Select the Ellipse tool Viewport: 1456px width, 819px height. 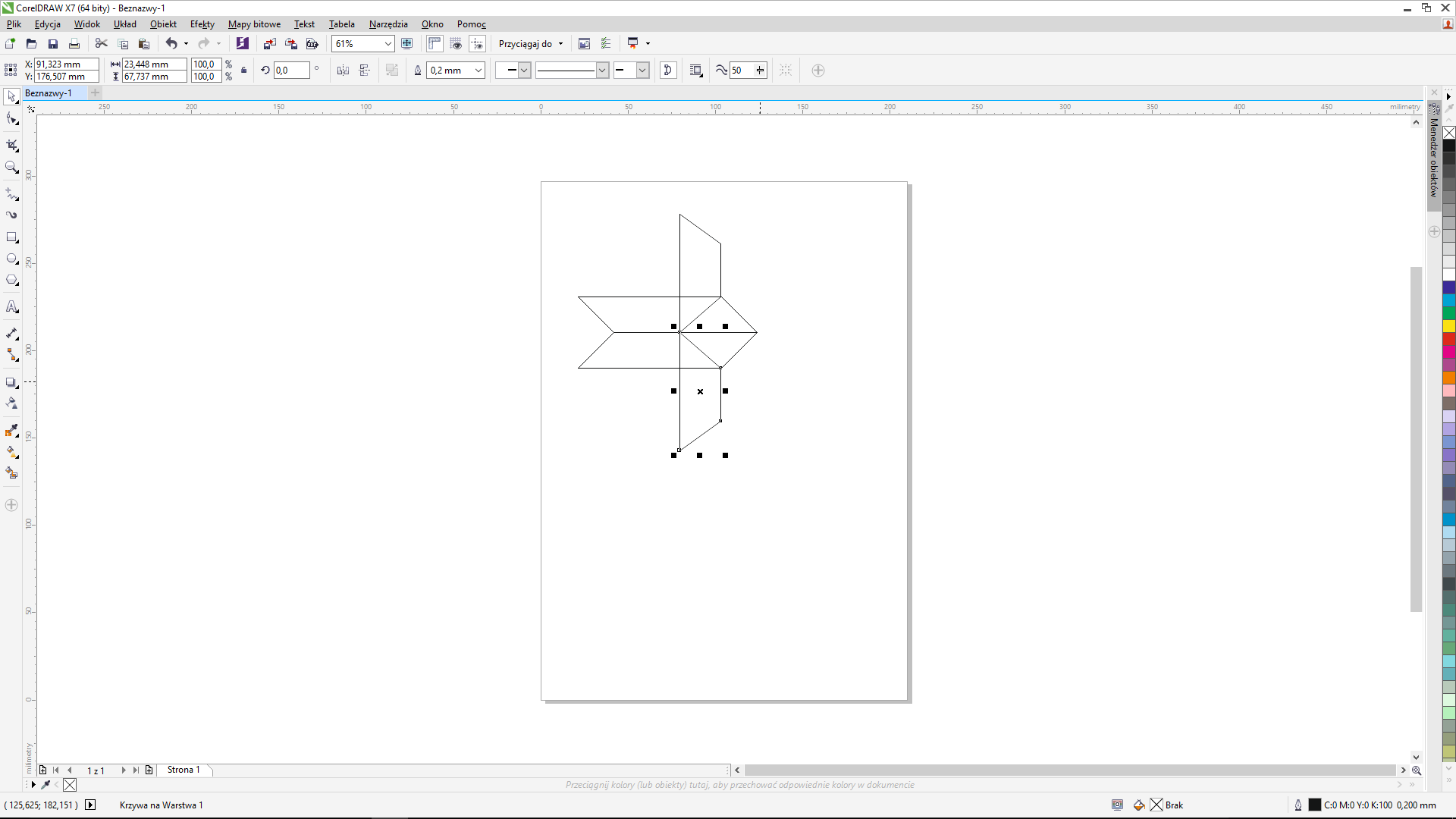click(x=11, y=259)
